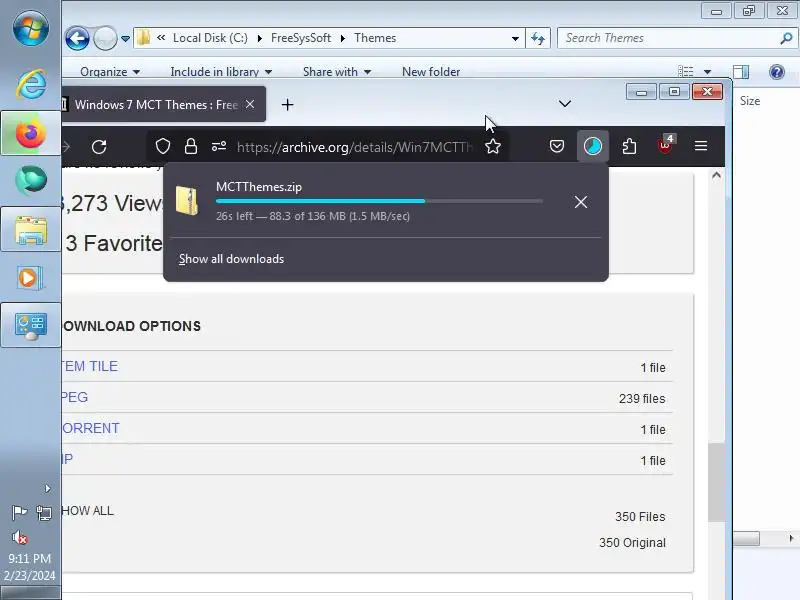Refresh the Themes folder in Explorer
The image size is (800, 600).
(538, 38)
